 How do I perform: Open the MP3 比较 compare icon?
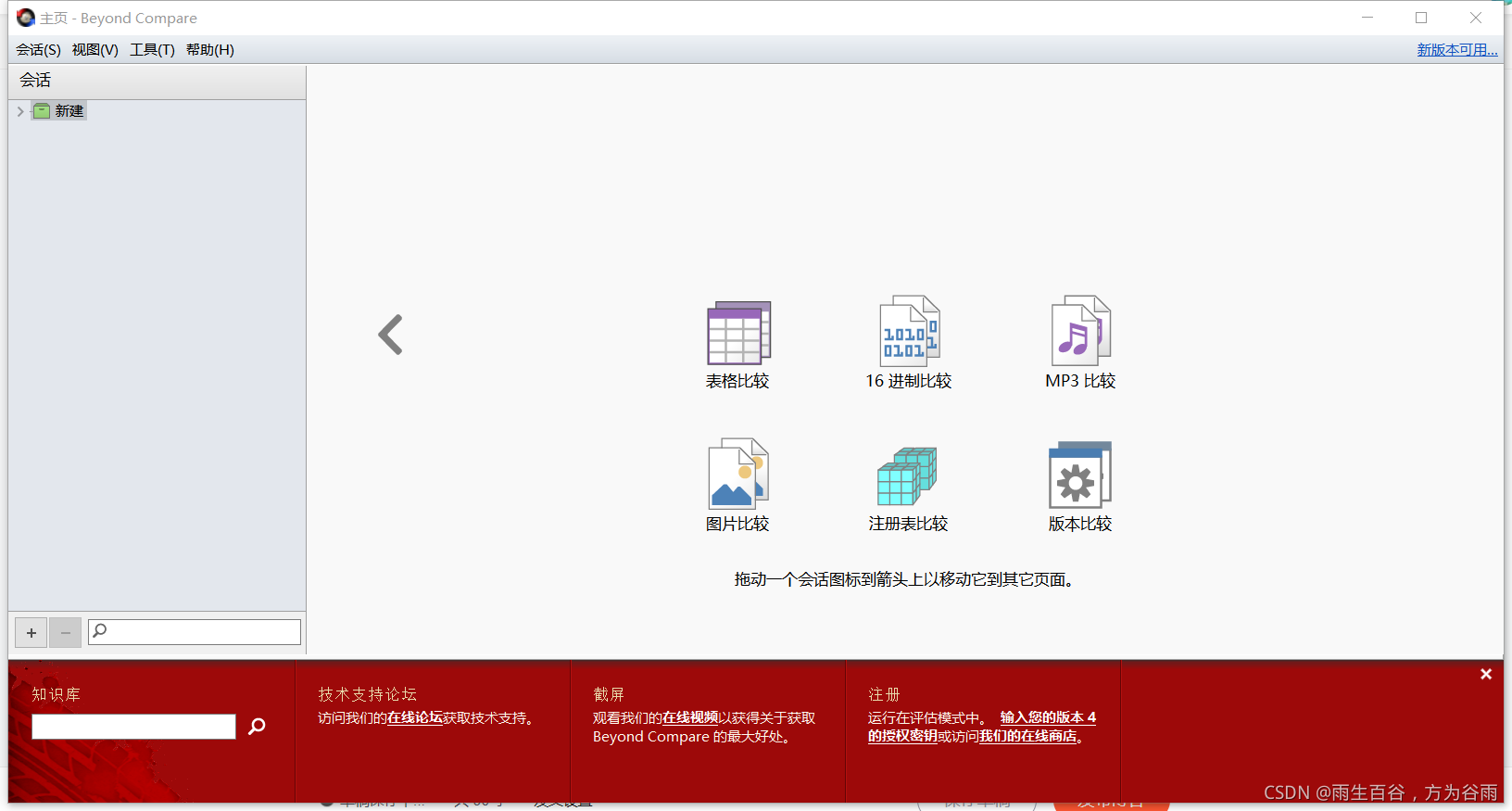pyautogui.click(x=1080, y=331)
